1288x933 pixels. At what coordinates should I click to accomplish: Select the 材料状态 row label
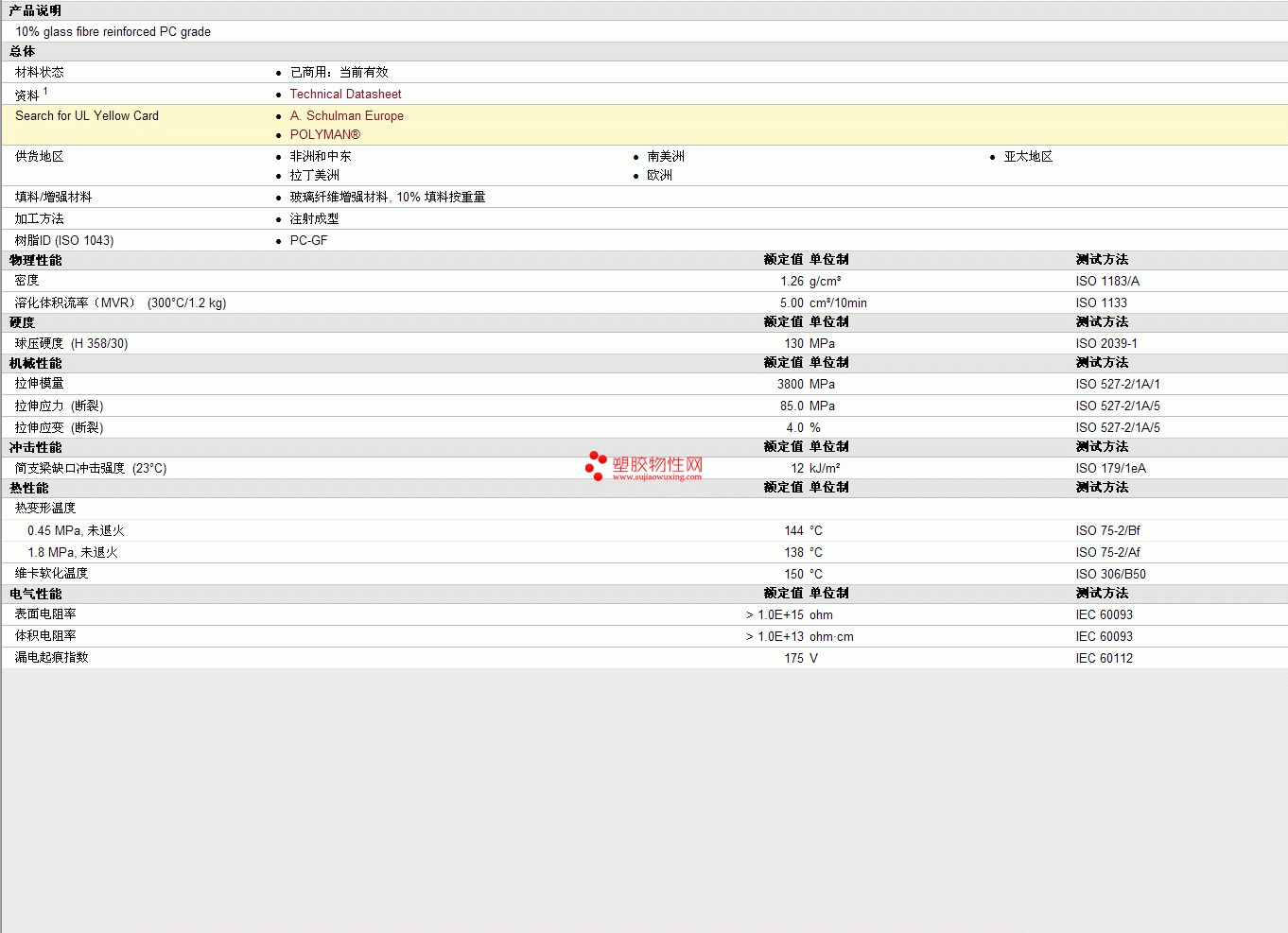coord(40,73)
